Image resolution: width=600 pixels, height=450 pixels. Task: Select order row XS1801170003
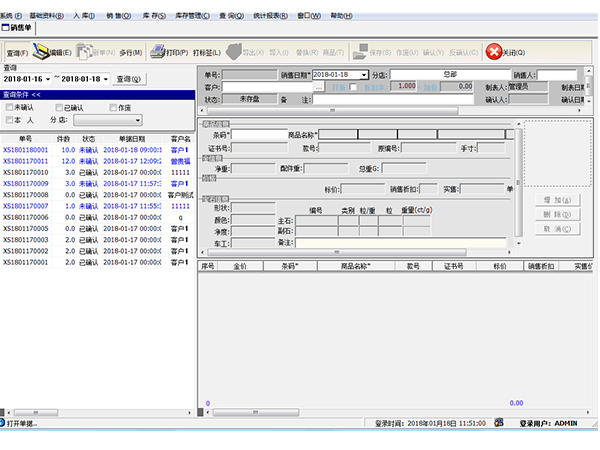pos(97,240)
